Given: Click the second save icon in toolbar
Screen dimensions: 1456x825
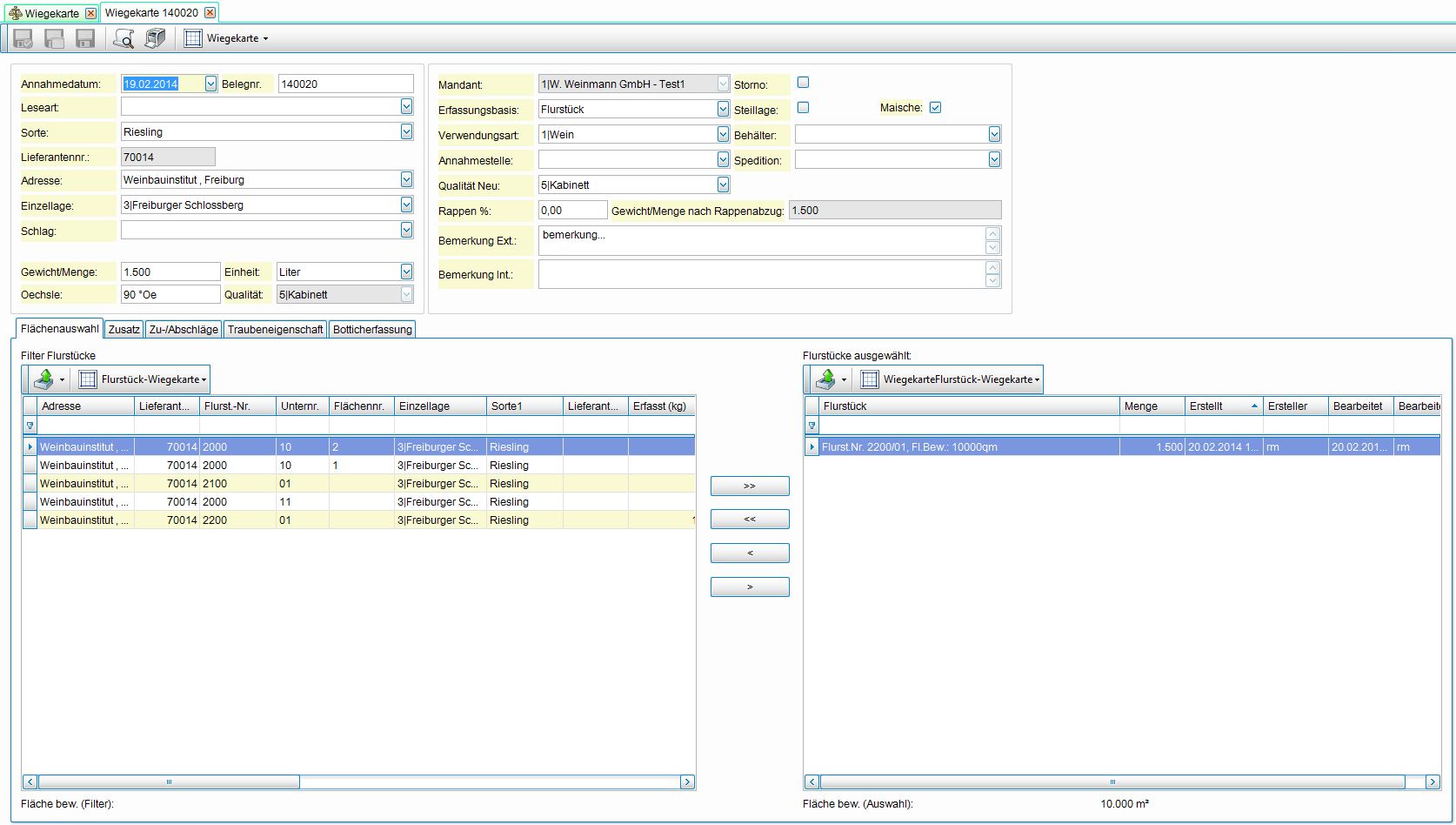Looking at the screenshot, I should [55, 38].
